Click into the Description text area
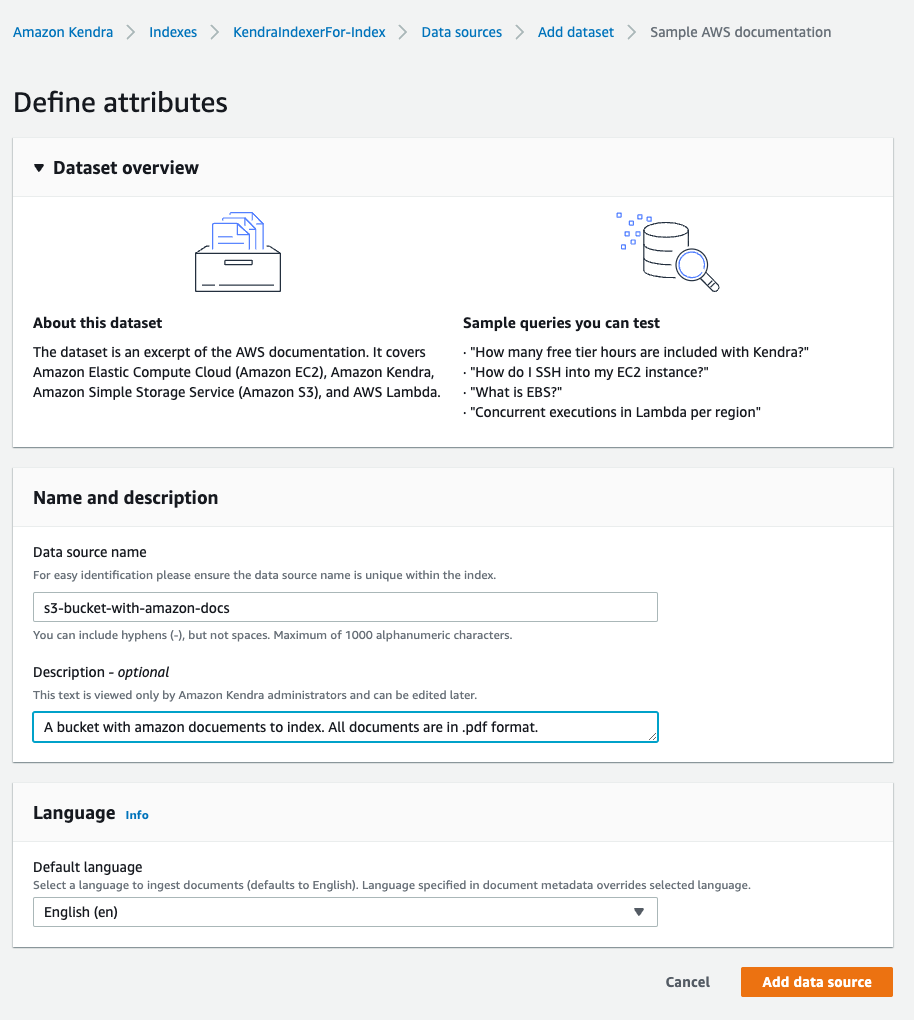Screen dimensions: 914x1020 click(x=345, y=727)
